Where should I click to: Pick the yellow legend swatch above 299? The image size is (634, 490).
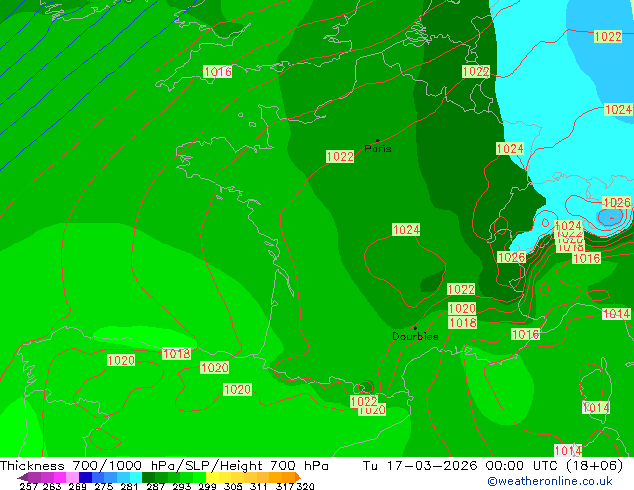(x=212, y=477)
